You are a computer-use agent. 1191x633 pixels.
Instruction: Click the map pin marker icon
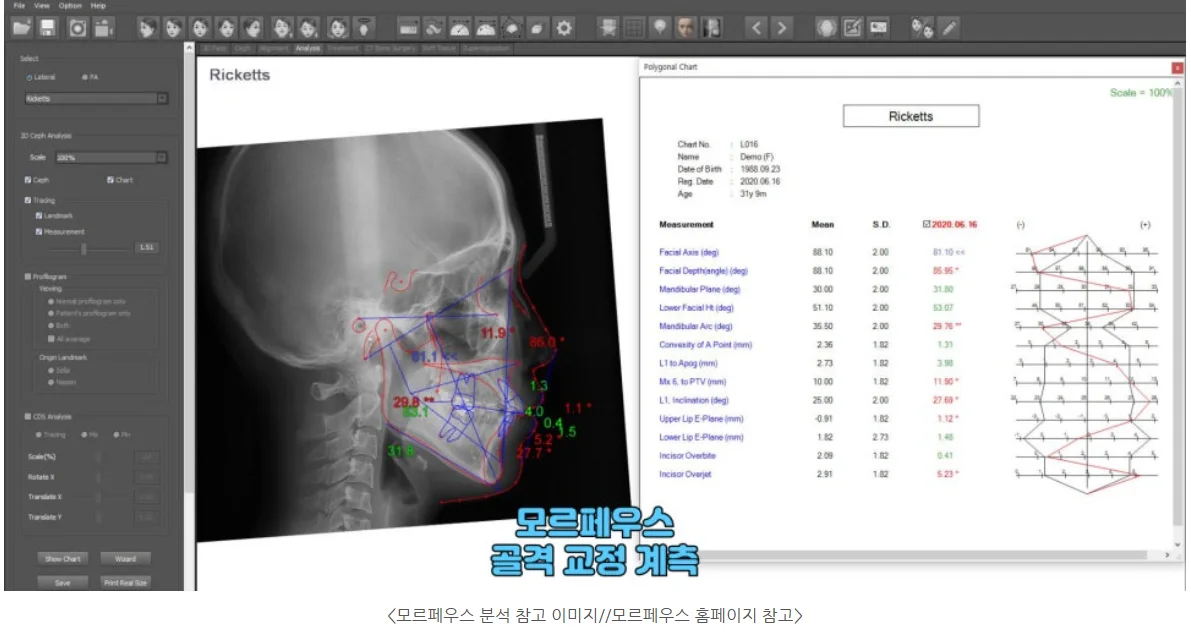tap(660, 29)
